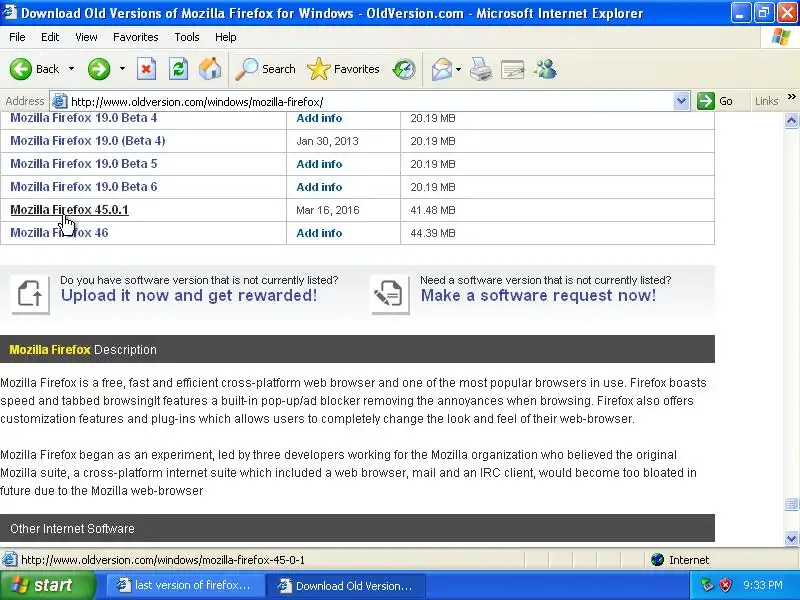Click the green Forward arrow icon
The width and height of the screenshot is (800, 600).
[x=98, y=69]
